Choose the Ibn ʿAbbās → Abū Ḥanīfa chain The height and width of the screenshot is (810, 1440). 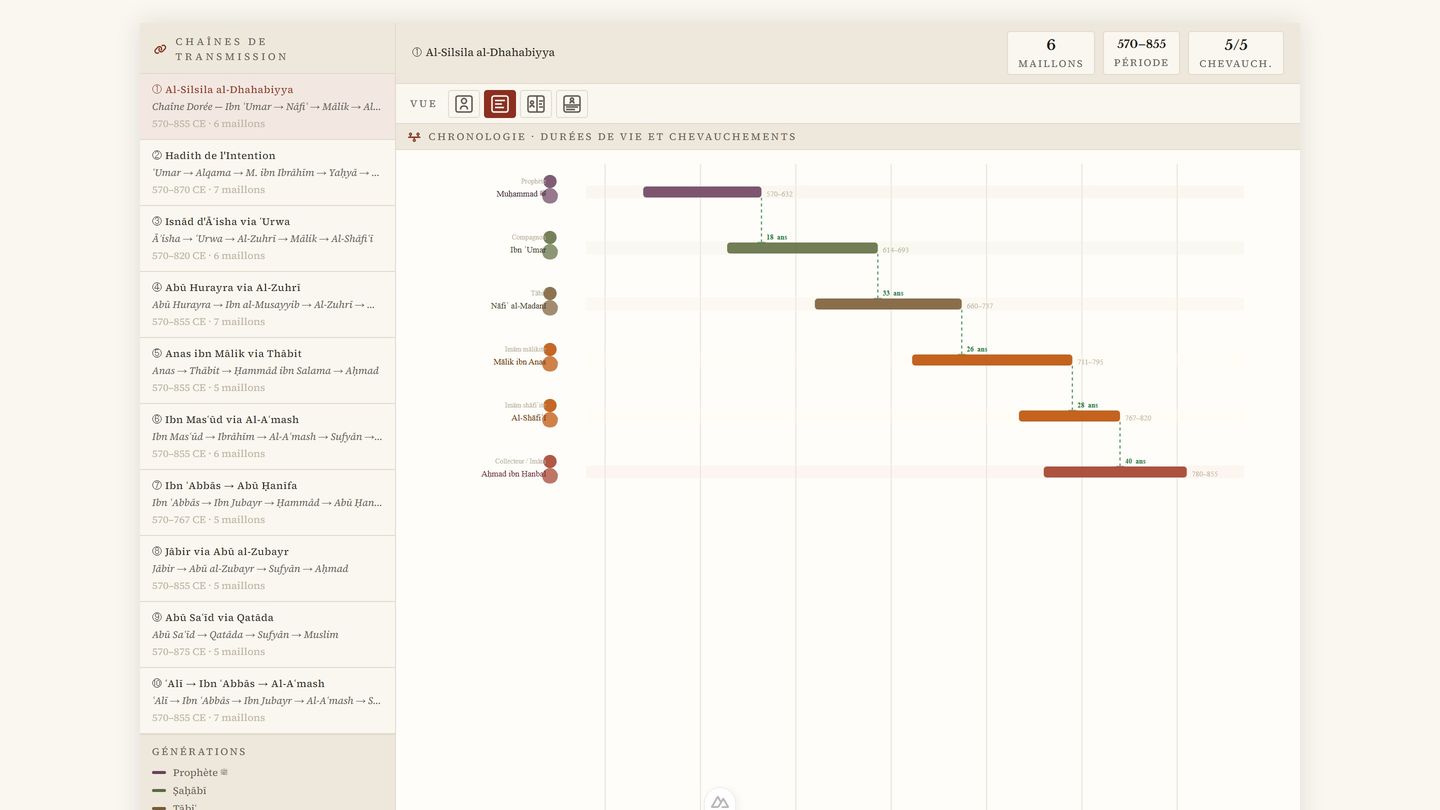(x=268, y=503)
